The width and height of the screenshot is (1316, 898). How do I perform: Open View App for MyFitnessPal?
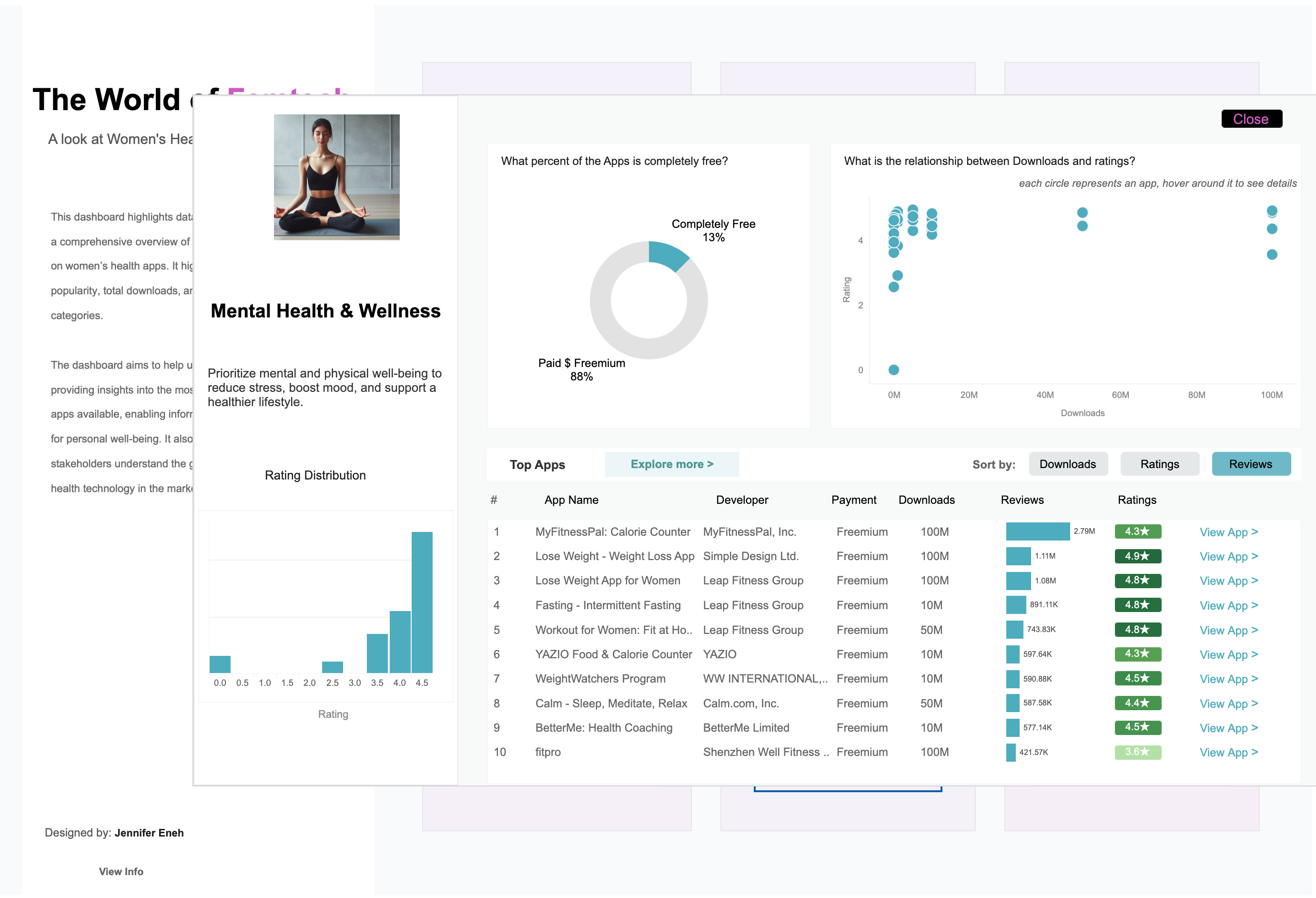point(1228,532)
